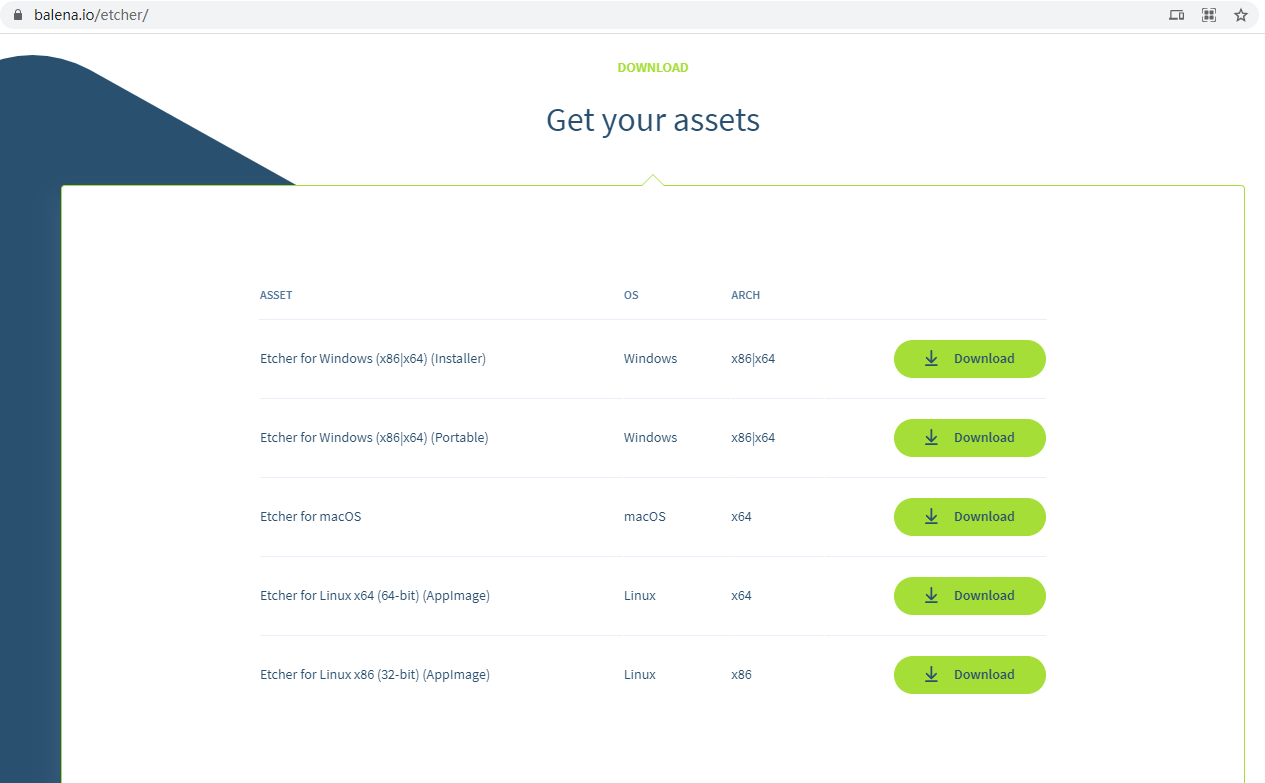Download Etcher for Linux x64 AppImage

[969, 596]
